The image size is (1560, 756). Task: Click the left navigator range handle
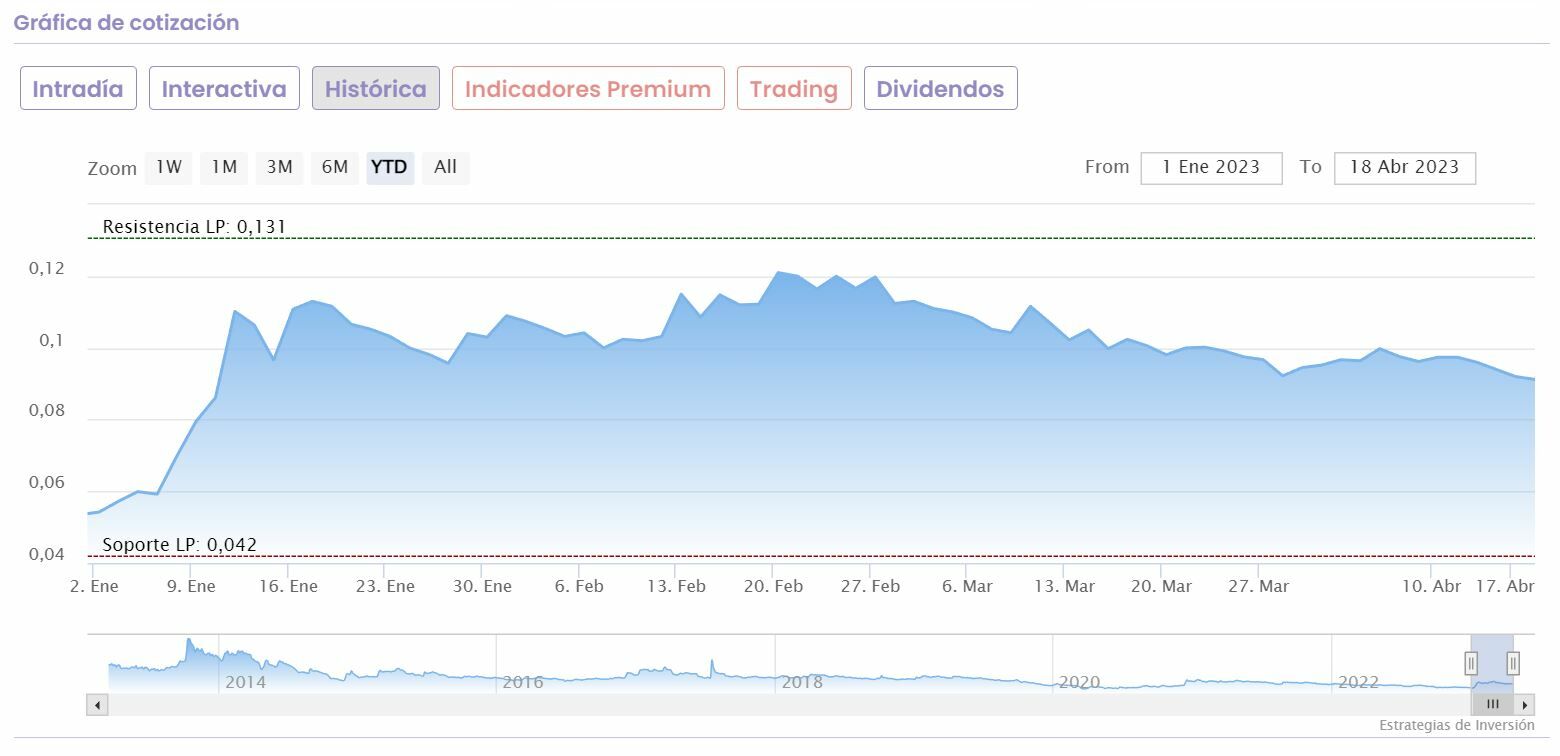(x=1471, y=663)
